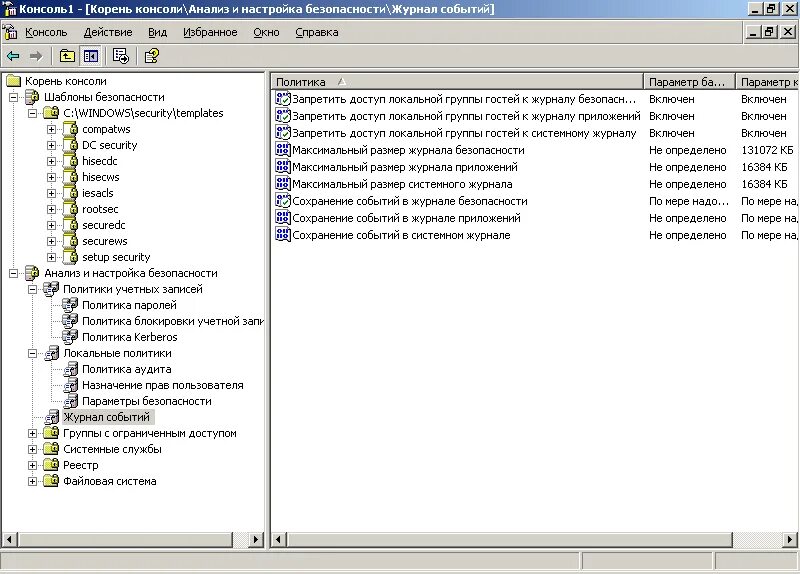
Task: Click the Export list toolbar icon
Action: point(121,56)
